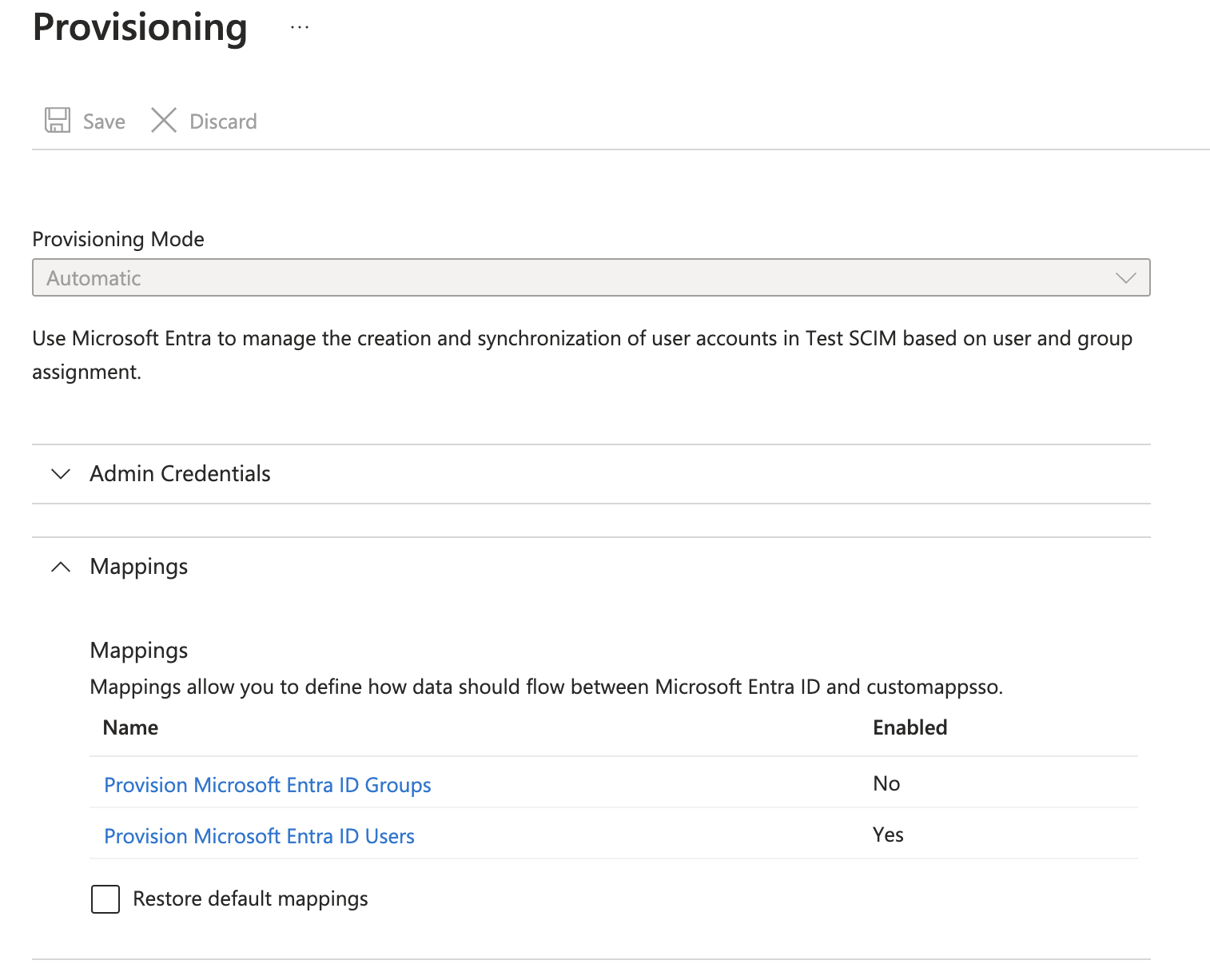Click the Enabled column header
This screenshot has width=1210, height=980.
(910, 727)
